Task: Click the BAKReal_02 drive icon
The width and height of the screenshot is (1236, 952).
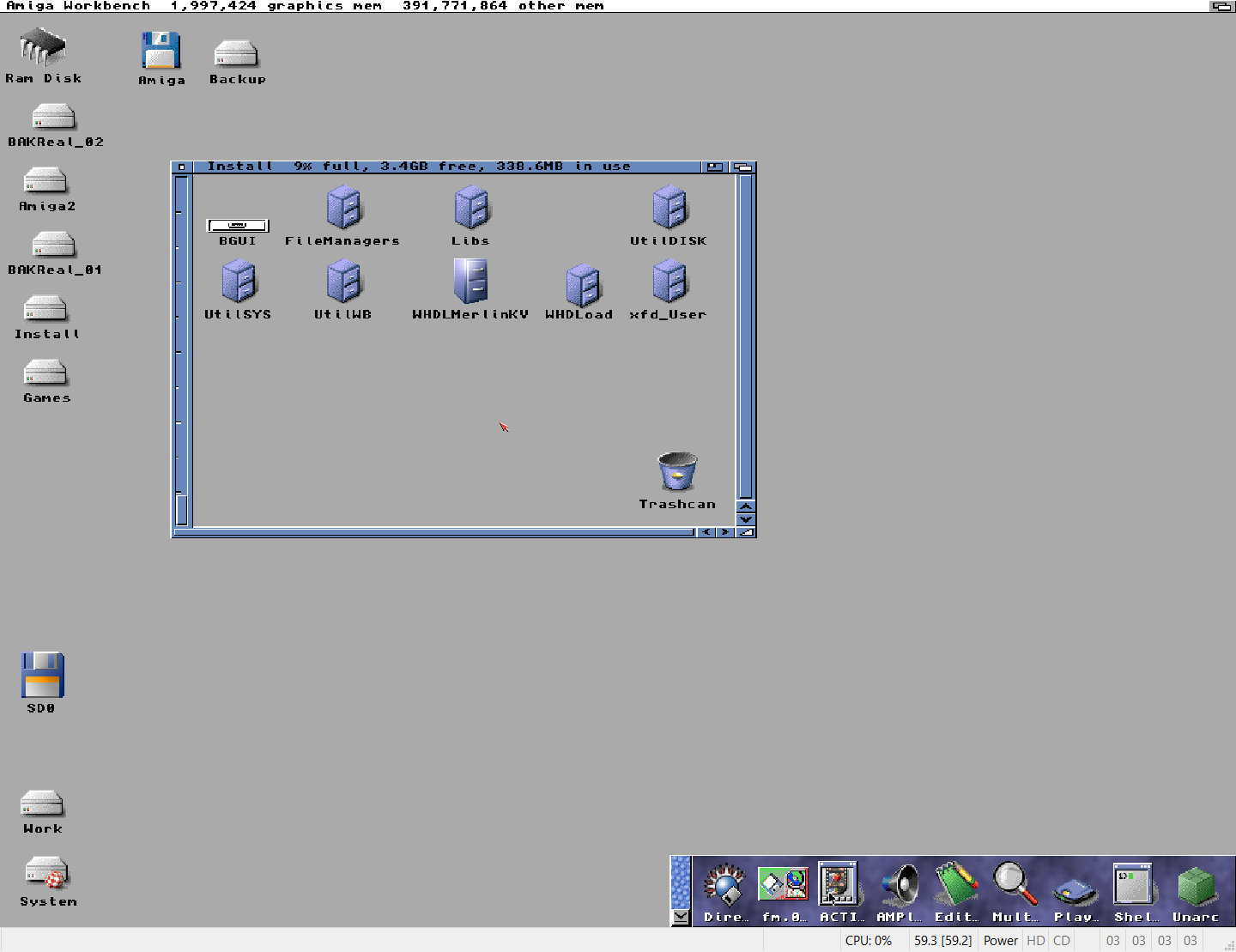Action: pos(53,117)
